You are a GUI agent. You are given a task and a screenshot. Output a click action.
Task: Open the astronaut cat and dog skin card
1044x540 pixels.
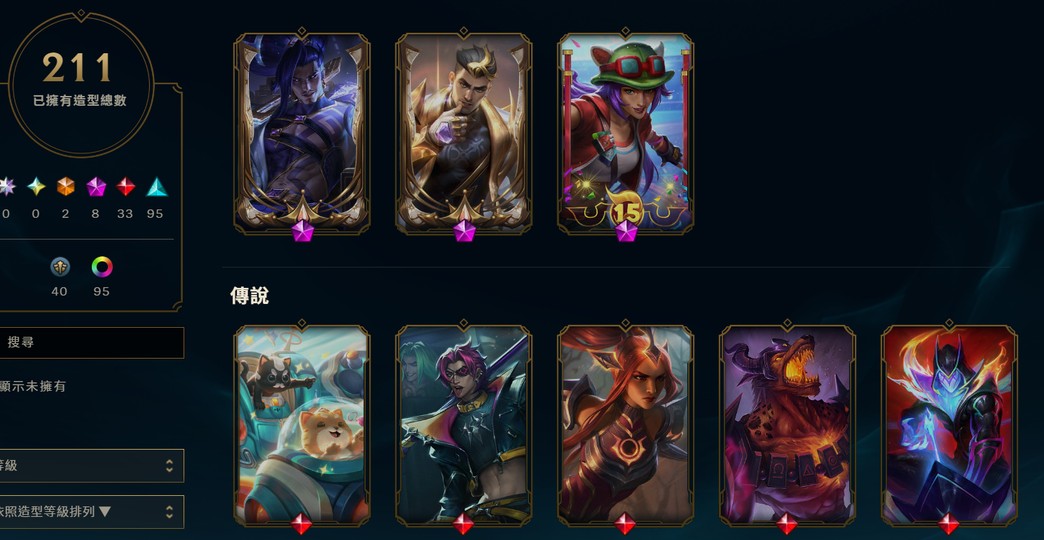coord(302,426)
